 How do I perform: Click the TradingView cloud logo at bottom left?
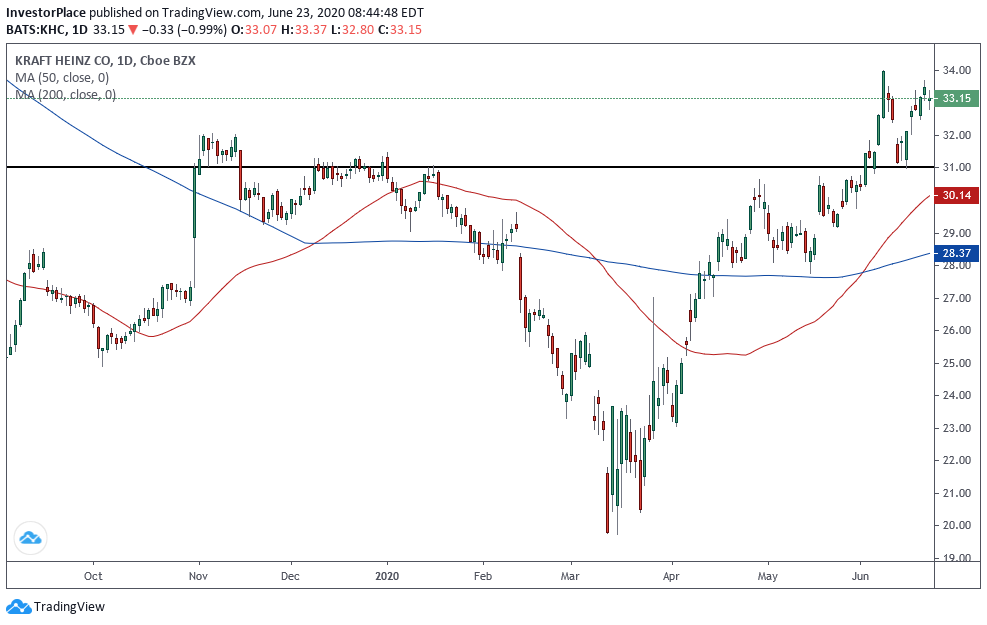[18, 607]
